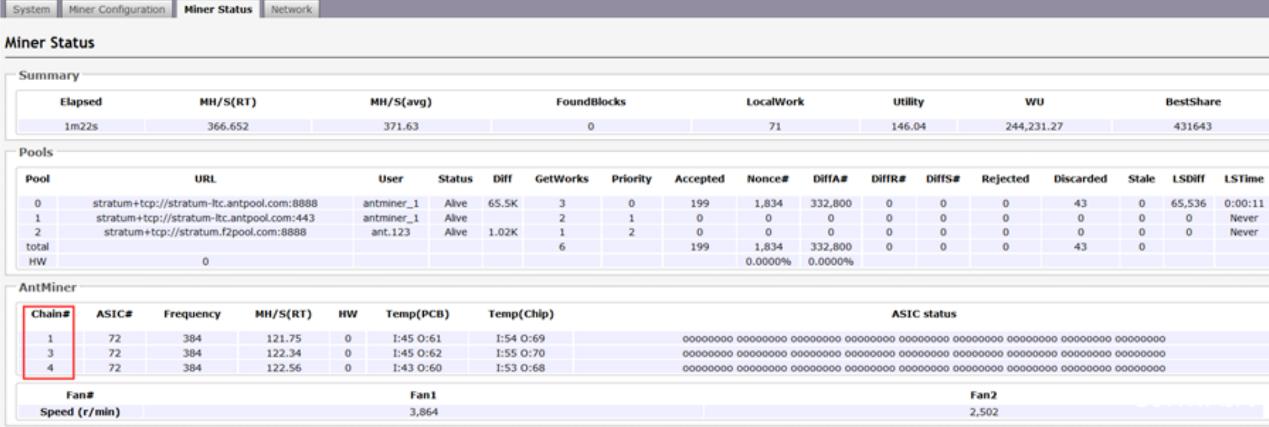The width and height of the screenshot is (1269, 427).
Task: Select chain 1 row number
Action: pyautogui.click(x=49, y=340)
